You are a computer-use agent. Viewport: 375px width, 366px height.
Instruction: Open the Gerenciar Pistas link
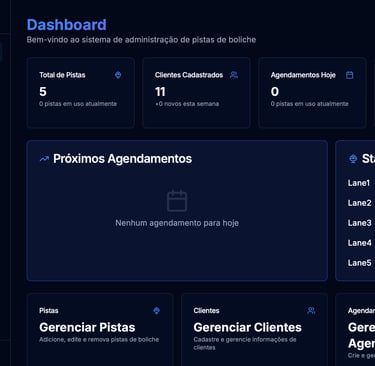coord(87,327)
